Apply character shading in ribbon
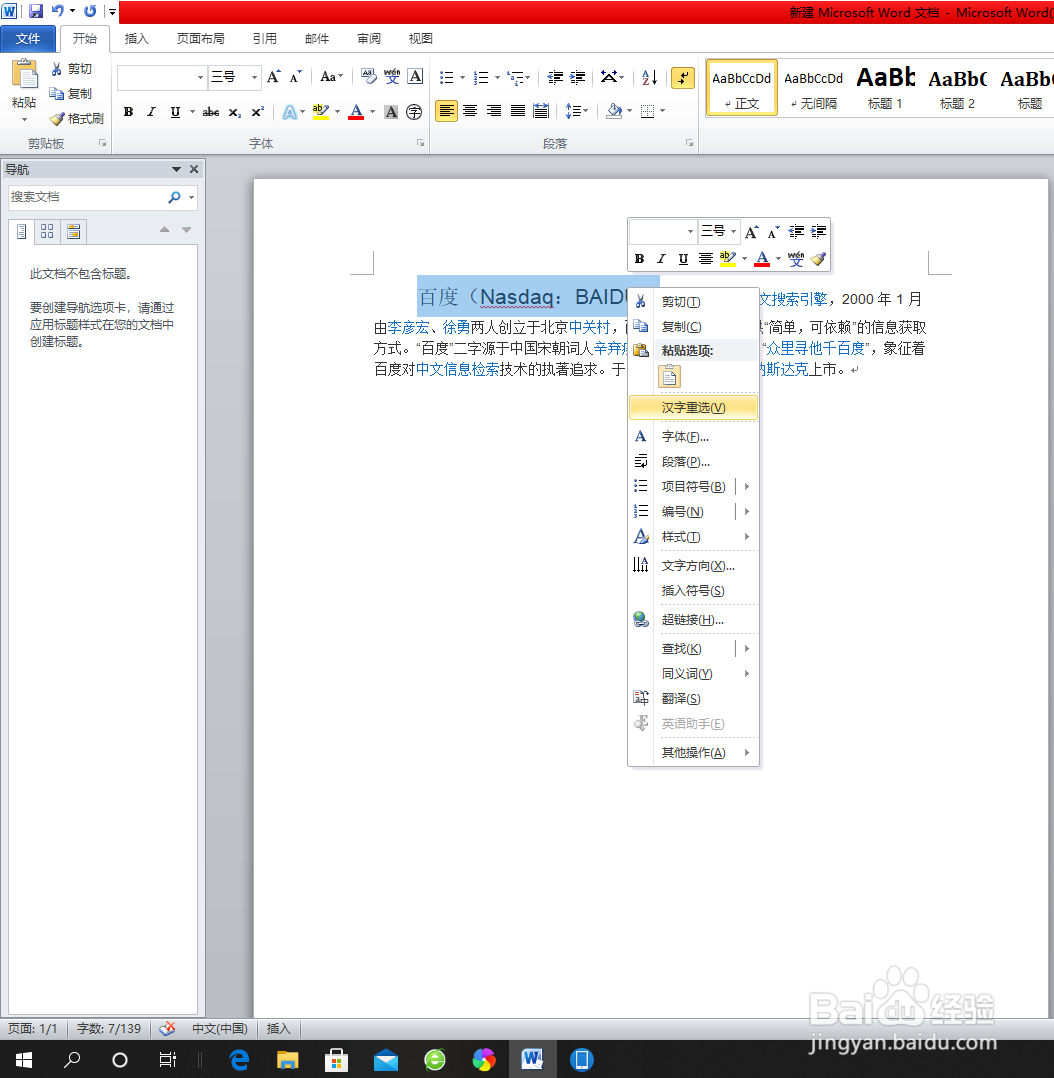The image size is (1054, 1078). tap(391, 111)
